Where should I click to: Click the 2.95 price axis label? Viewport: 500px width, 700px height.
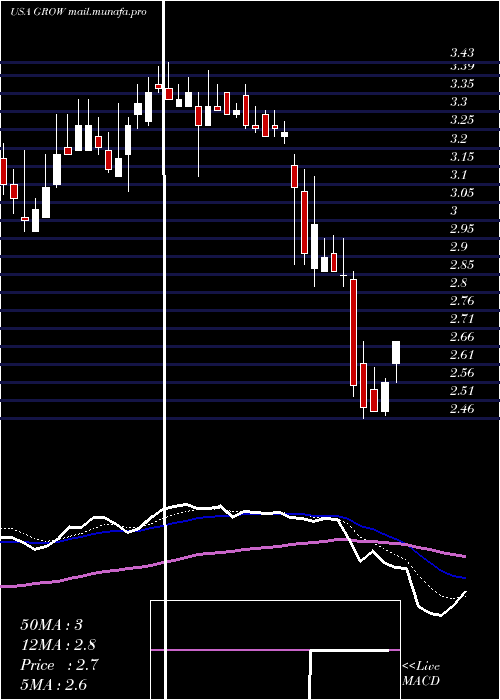462,229
